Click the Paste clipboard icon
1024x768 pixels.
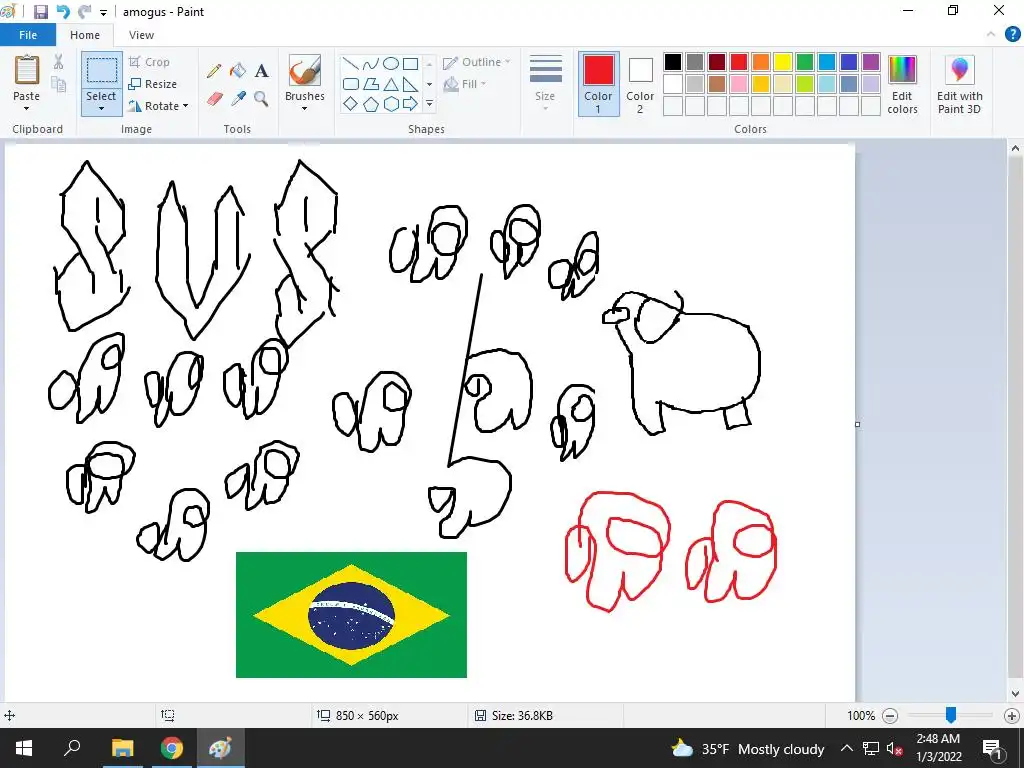27,71
